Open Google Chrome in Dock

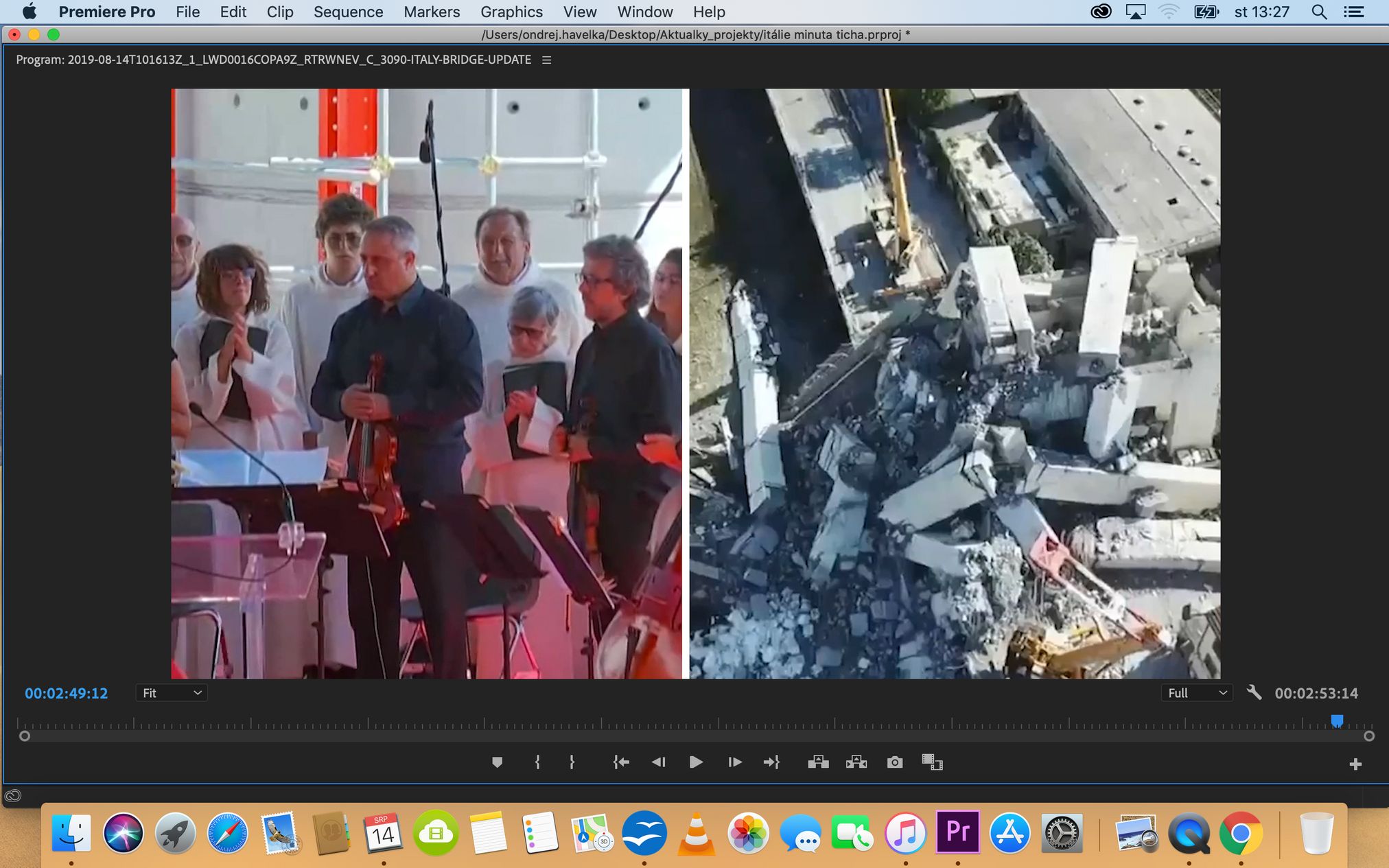pos(1241,833)
